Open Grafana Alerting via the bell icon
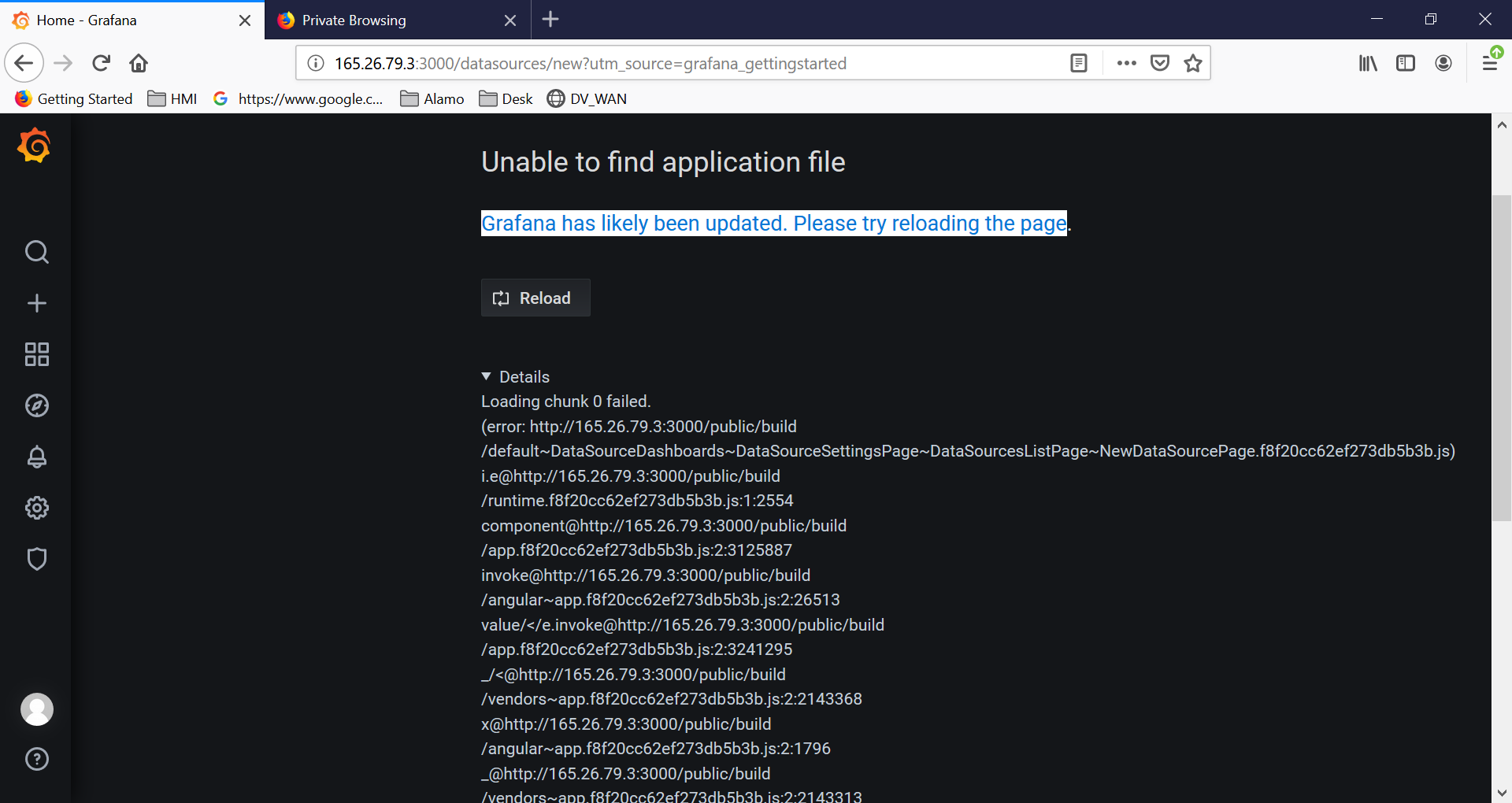Viewport: 1512px width, 803px height. tap(36, 457)
